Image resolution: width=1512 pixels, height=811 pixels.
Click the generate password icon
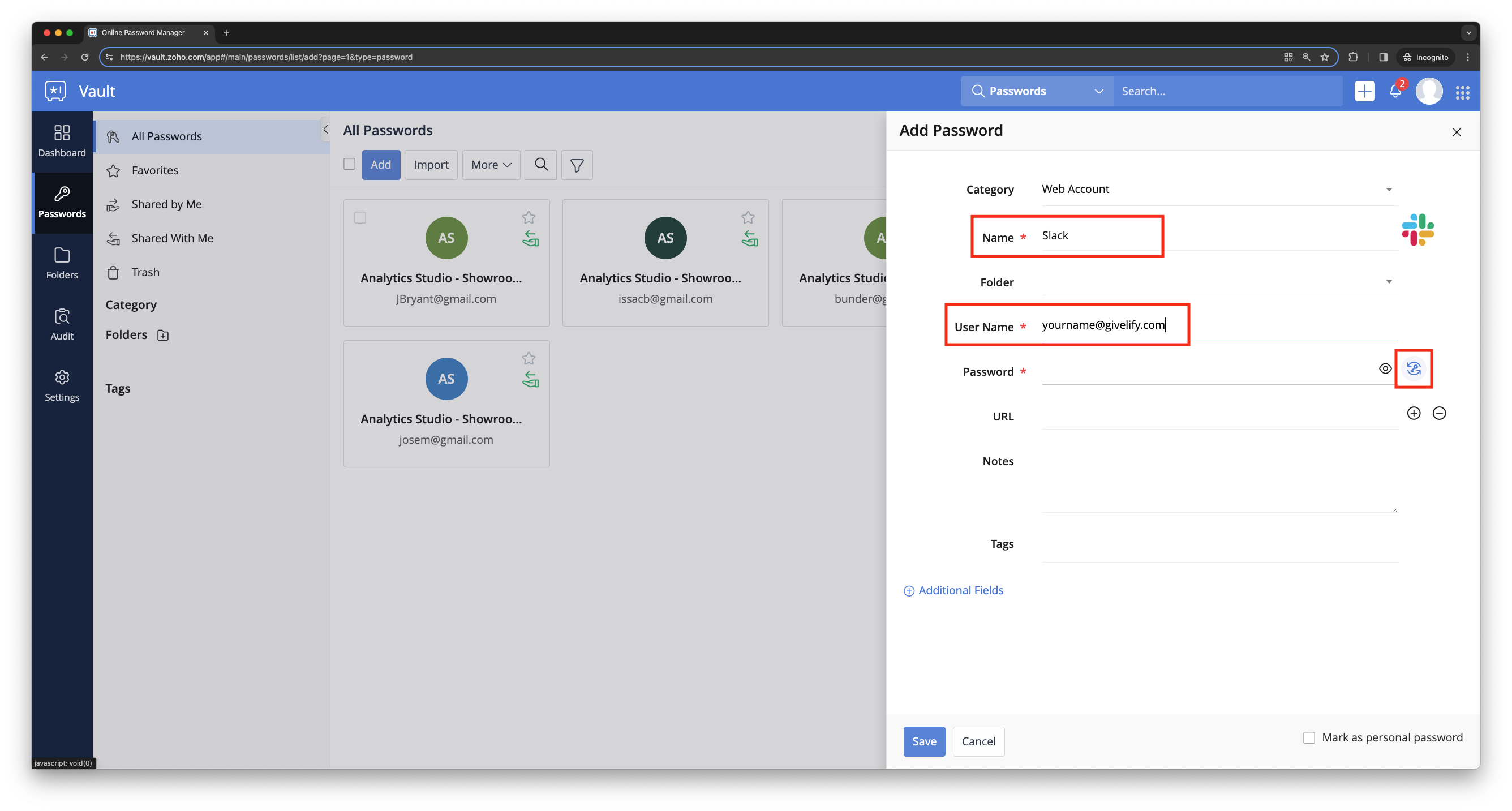click(x=1414, y=368)
